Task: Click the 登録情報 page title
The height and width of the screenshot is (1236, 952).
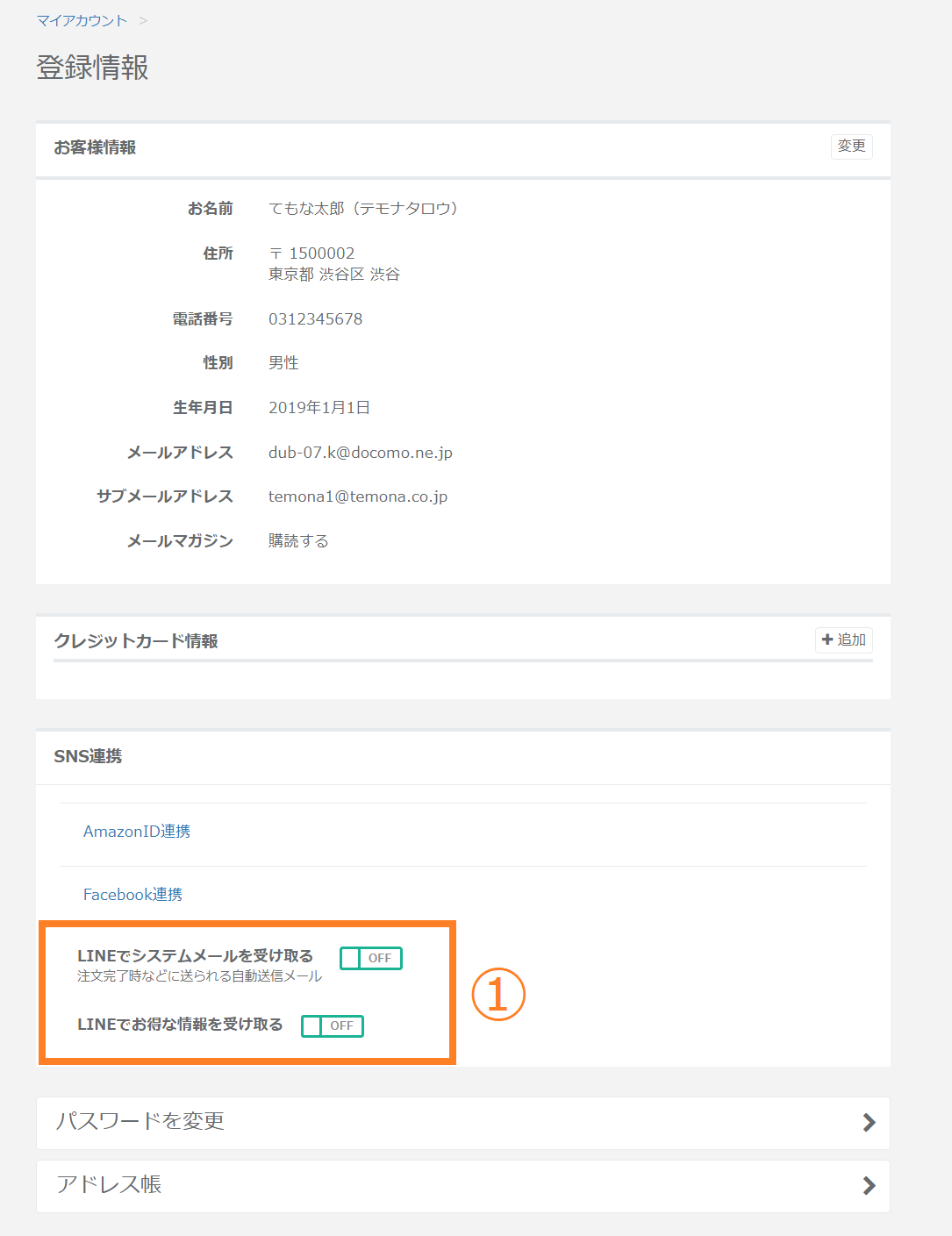Action: [x=92, y=68]
